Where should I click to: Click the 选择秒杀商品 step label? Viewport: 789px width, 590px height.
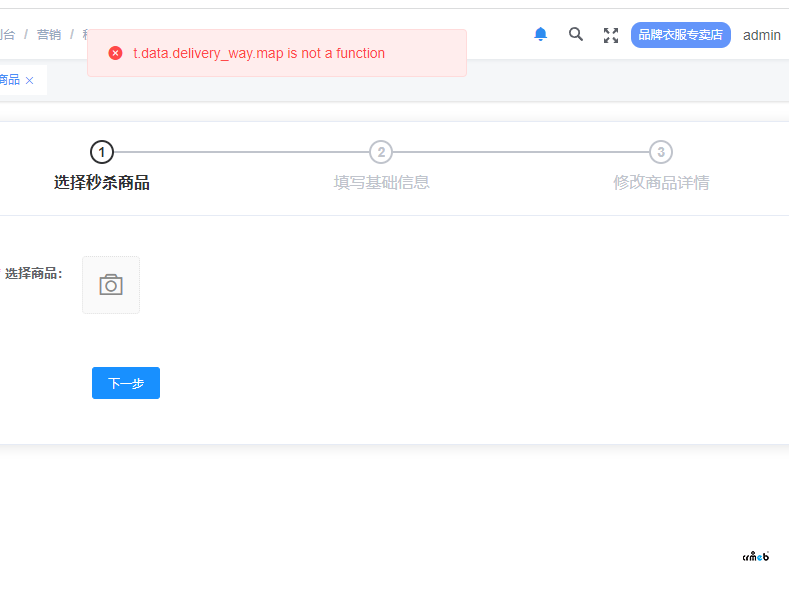[101, 183]
